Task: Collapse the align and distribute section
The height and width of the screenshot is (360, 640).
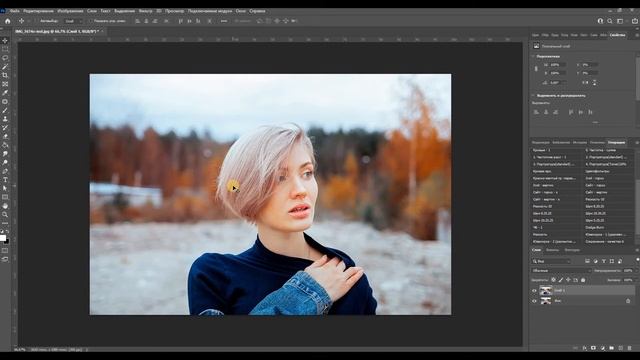Action: (x=533, y=96)
